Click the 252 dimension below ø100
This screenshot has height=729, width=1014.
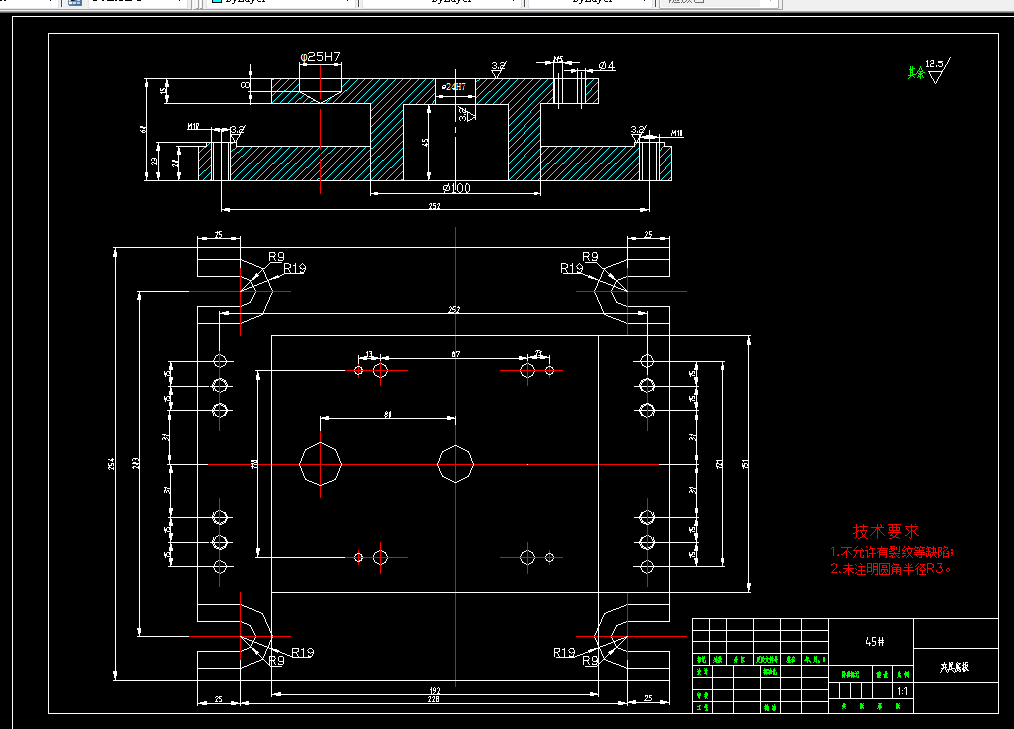pyautogui.click(x=435, y=206)
